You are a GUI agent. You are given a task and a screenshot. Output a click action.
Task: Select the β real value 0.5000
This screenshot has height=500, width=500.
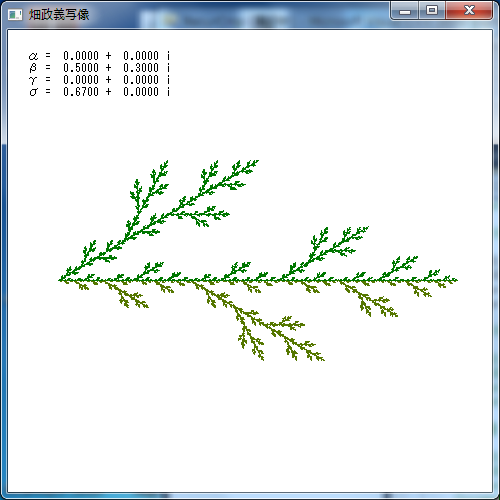tap(81, 68)
